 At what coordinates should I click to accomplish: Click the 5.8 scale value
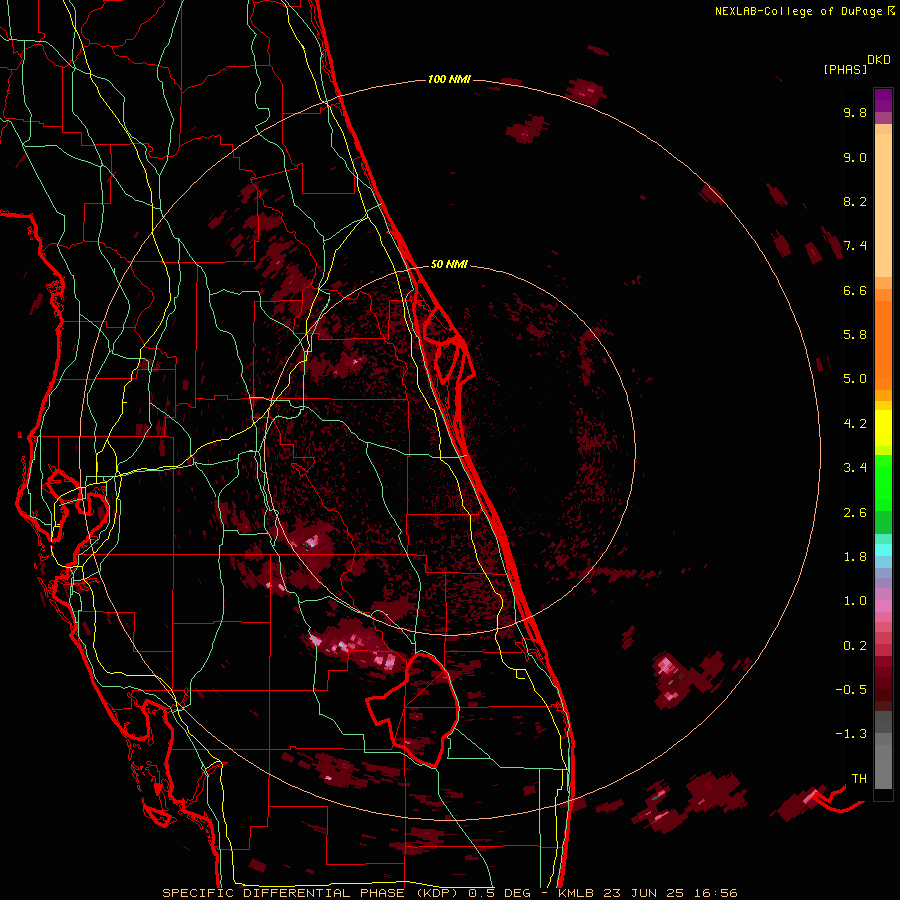tap(855, 335)
